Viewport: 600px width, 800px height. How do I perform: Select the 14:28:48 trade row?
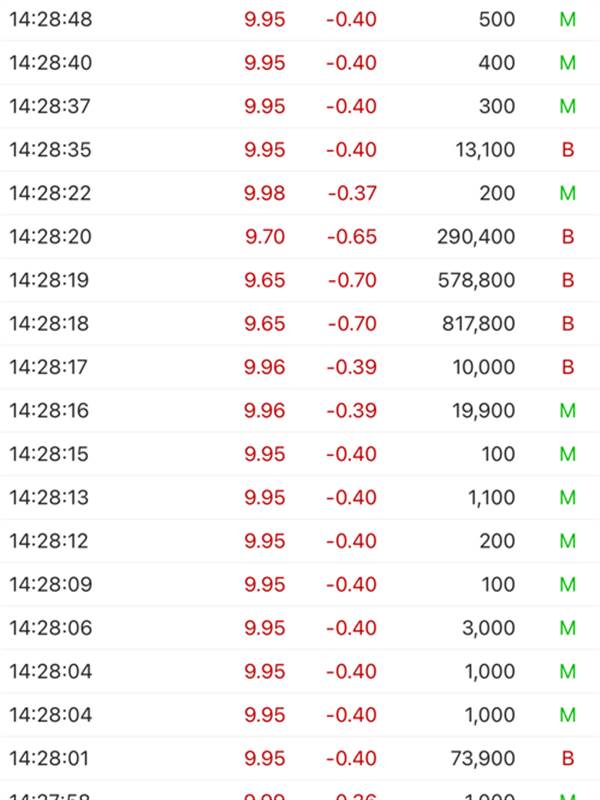300,19
